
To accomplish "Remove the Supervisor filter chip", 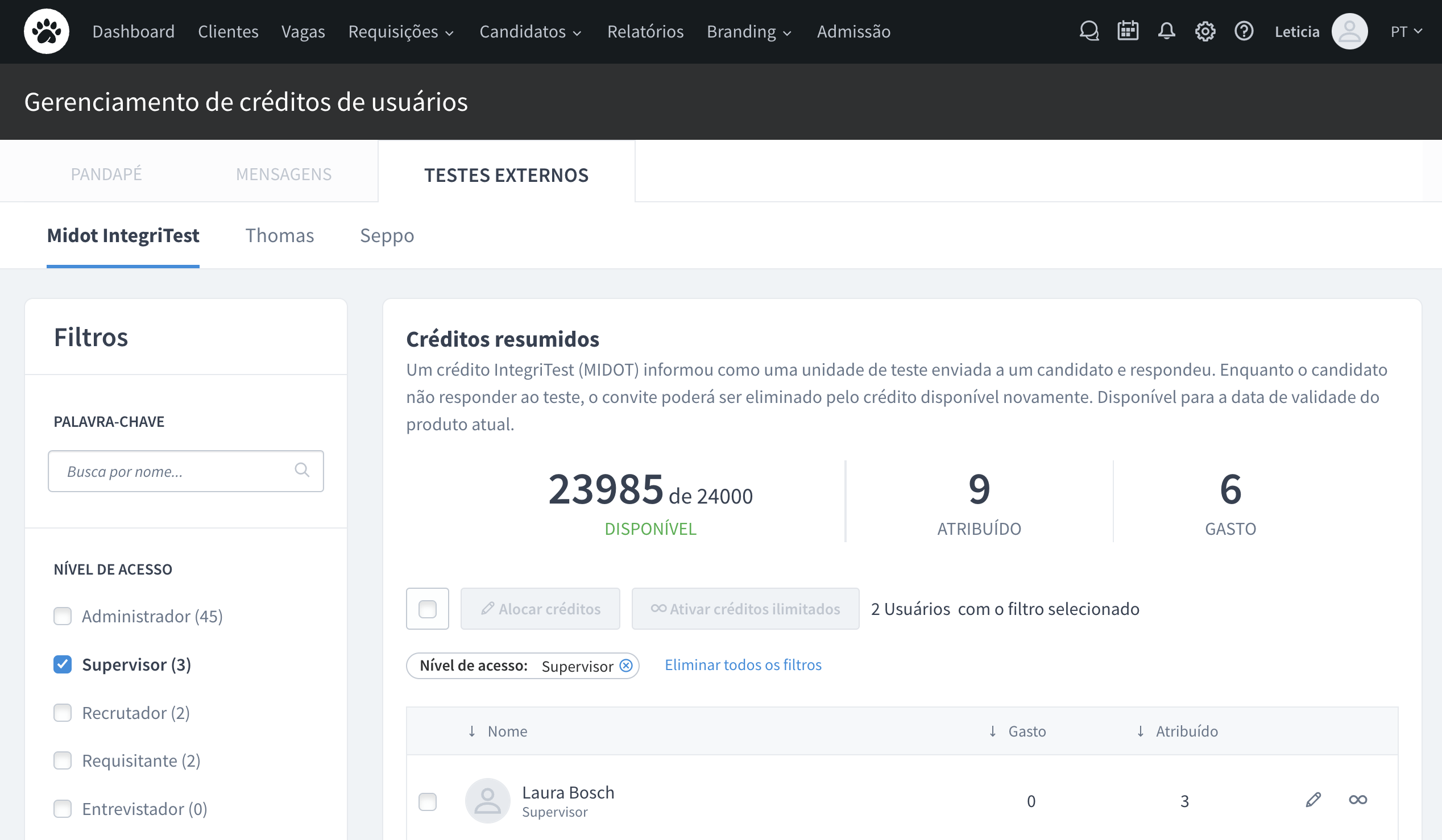I will click(626, 666).
